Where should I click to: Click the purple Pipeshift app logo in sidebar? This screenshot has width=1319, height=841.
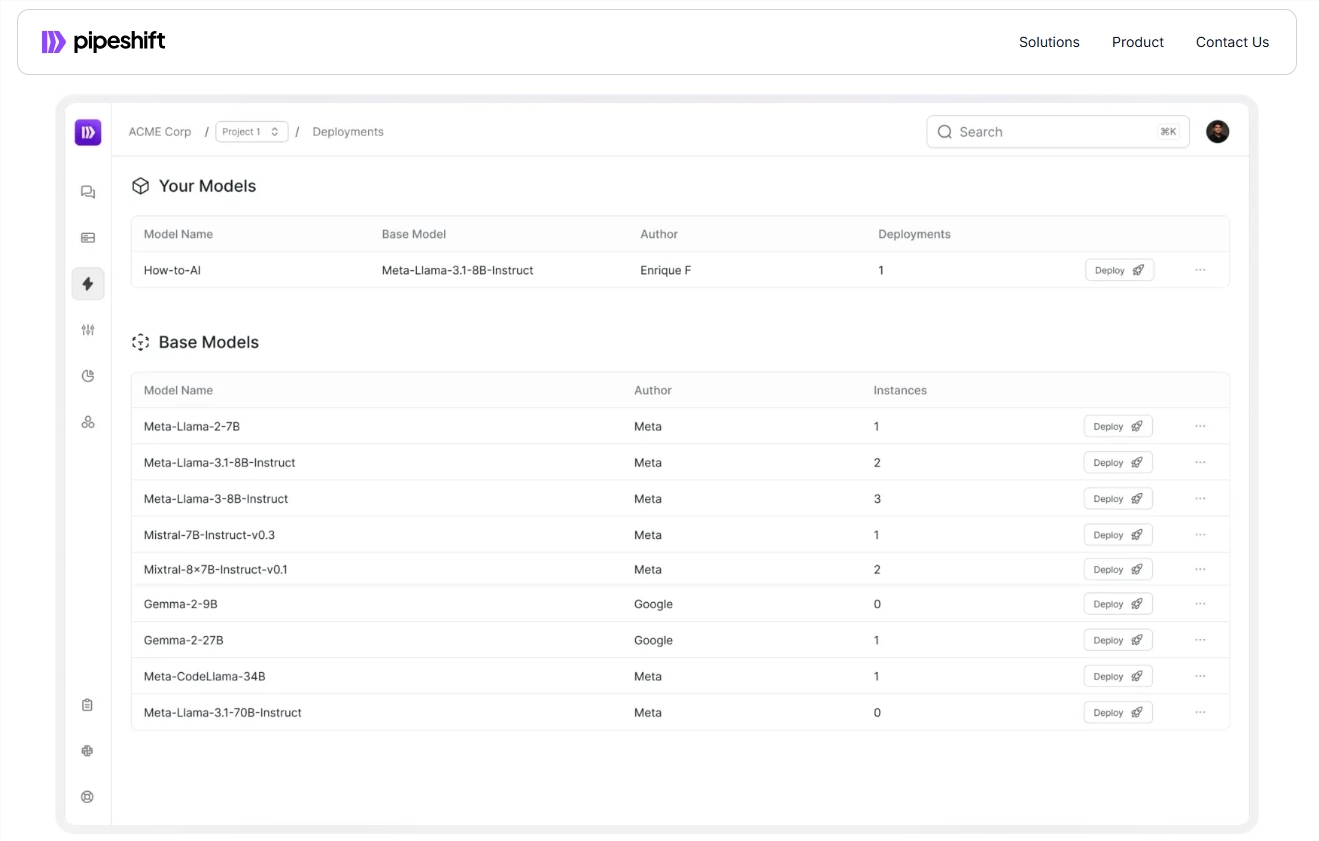[88, 132]
